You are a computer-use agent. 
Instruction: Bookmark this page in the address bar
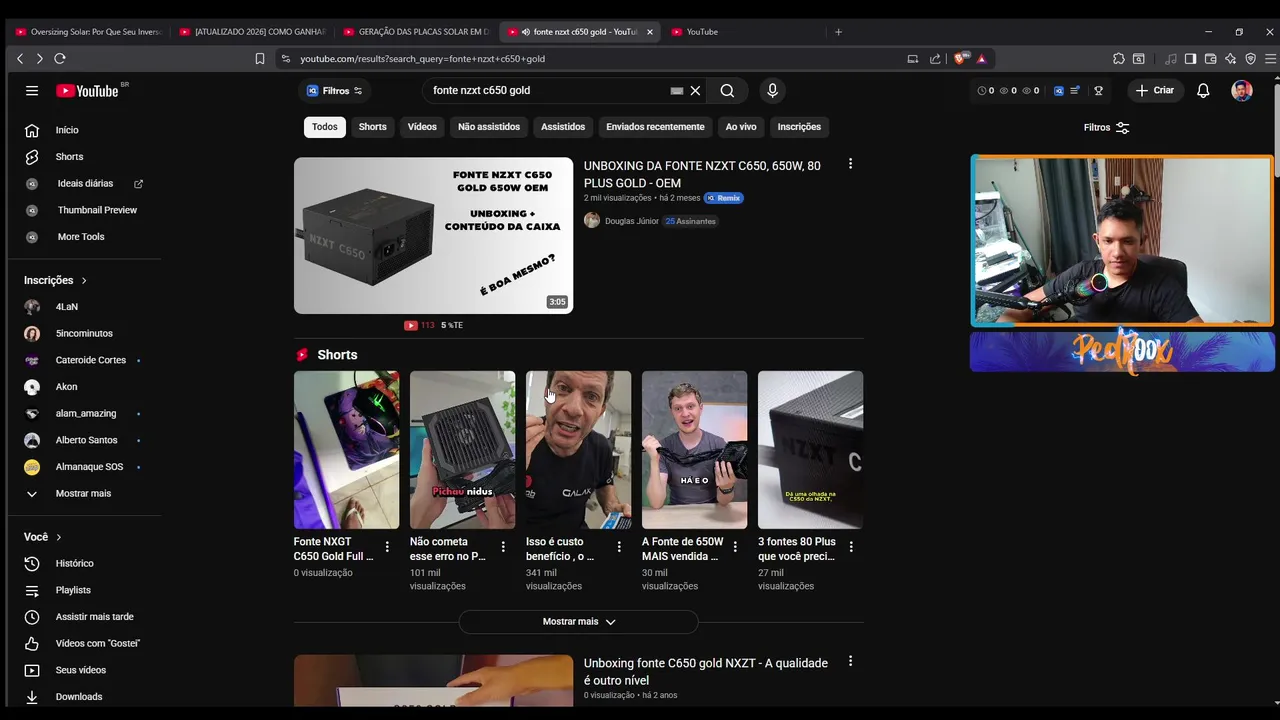coord(260,59)
